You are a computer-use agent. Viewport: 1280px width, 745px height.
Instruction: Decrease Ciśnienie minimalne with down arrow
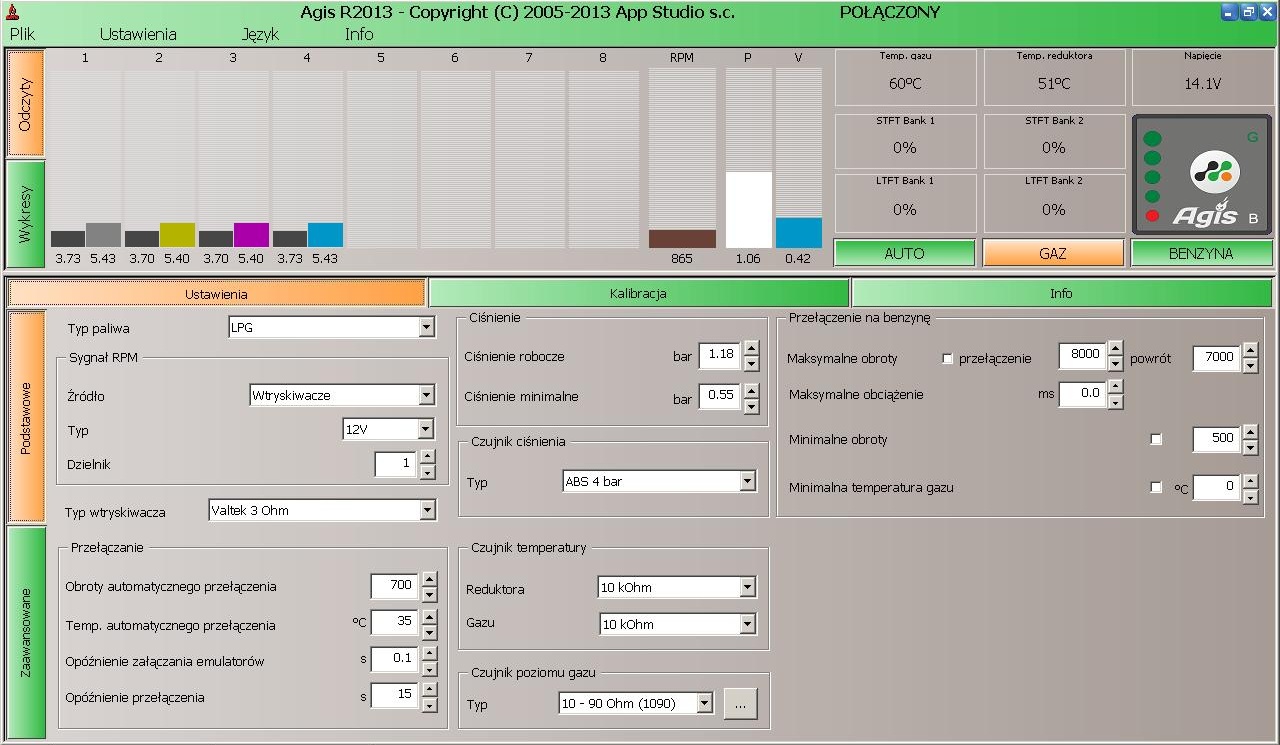point(751,406)
